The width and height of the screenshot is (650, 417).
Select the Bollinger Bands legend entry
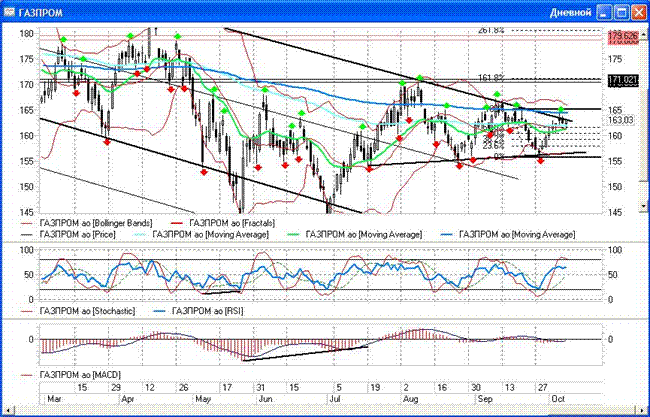point(86,223)
